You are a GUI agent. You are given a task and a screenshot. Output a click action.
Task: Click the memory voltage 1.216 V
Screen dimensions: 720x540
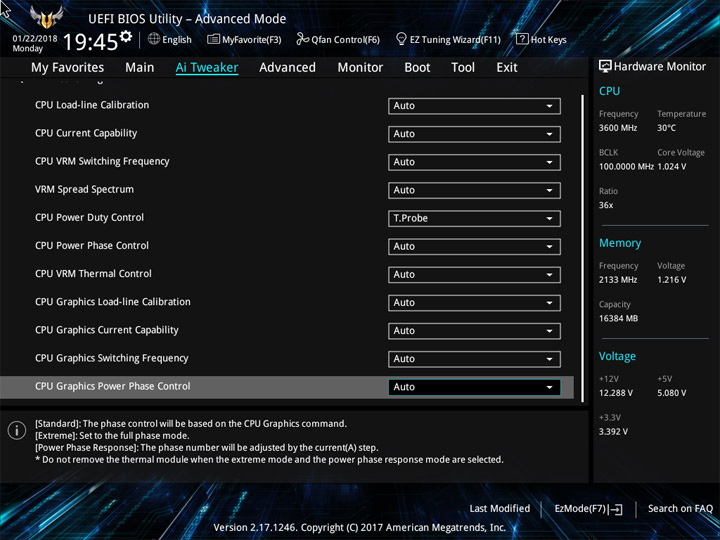pyautogui.click(x=672, y=280)
